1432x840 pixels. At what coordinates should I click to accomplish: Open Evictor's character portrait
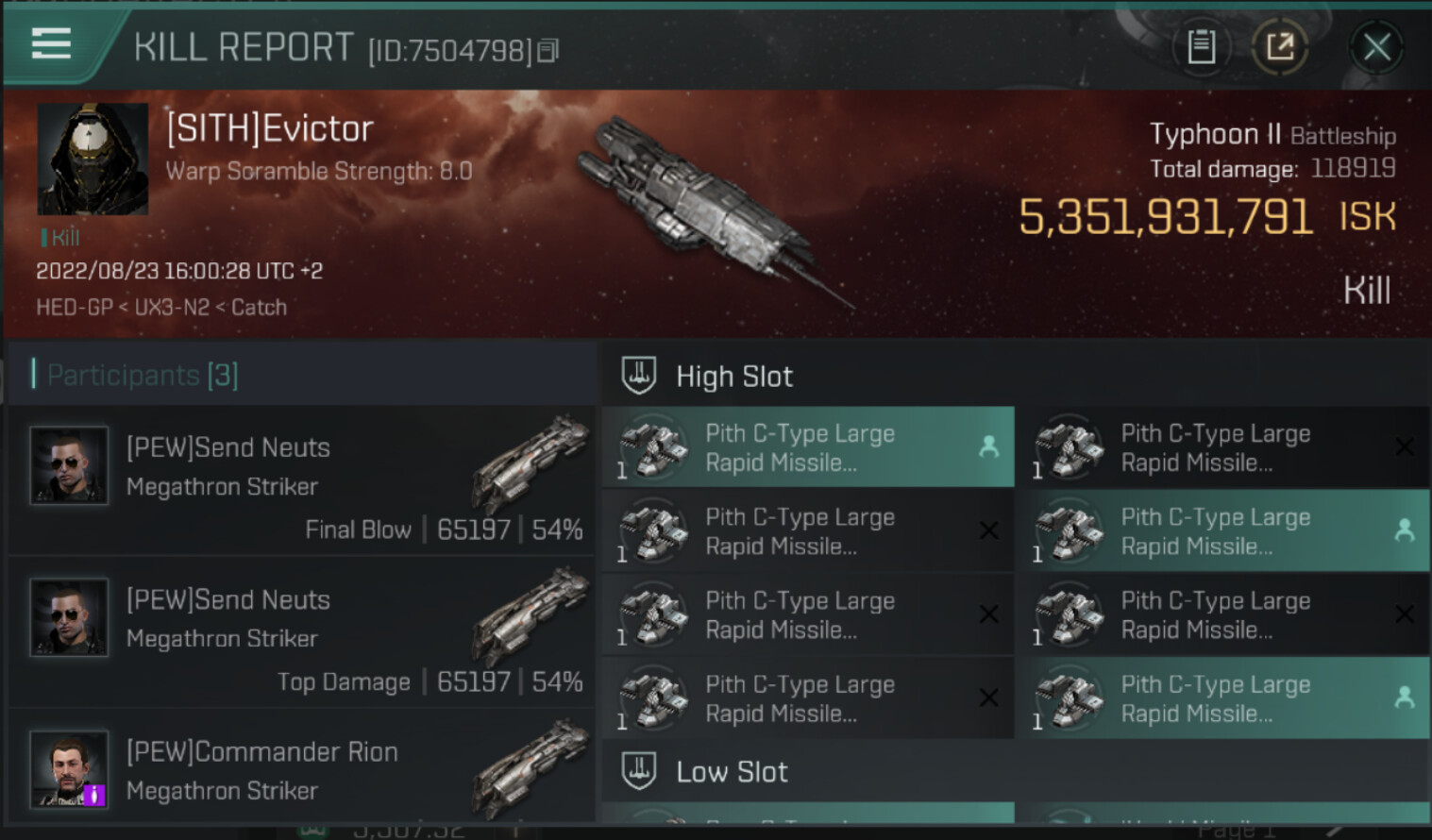[93, 159]
